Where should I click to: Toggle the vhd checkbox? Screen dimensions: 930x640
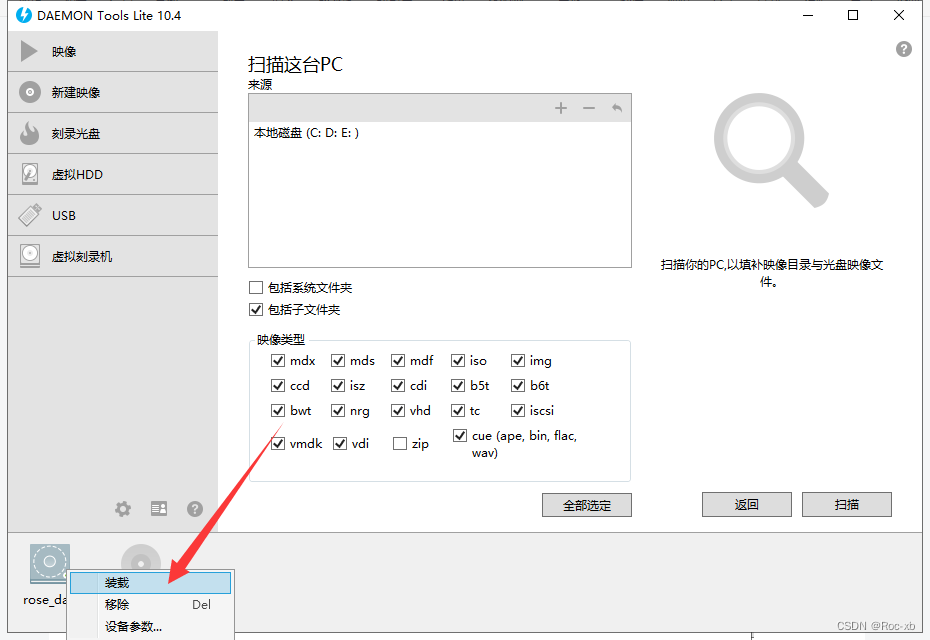pos(398,410)
